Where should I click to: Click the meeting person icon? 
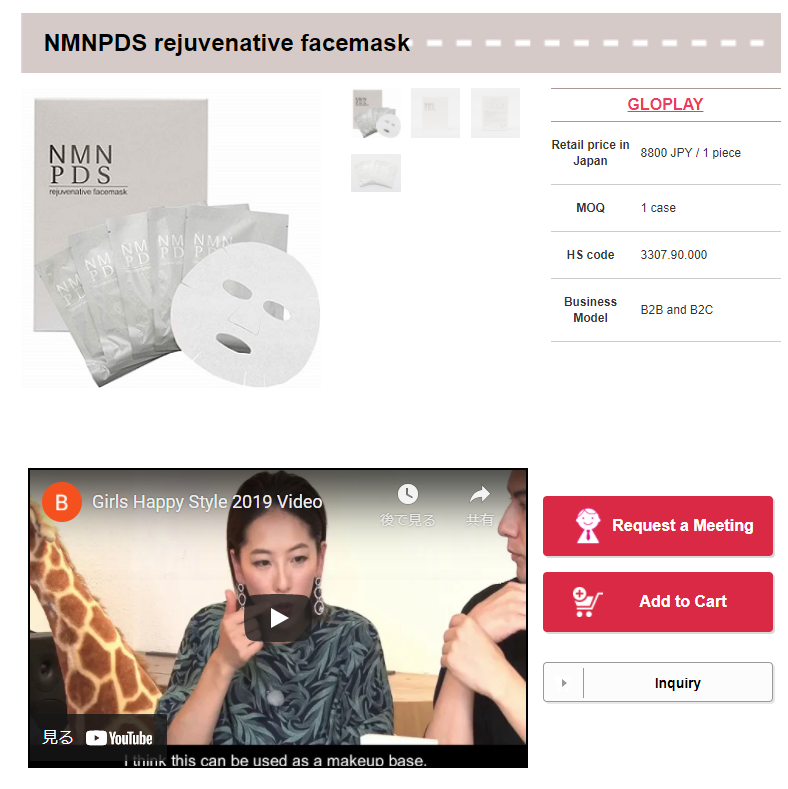[x=588, y=525]
